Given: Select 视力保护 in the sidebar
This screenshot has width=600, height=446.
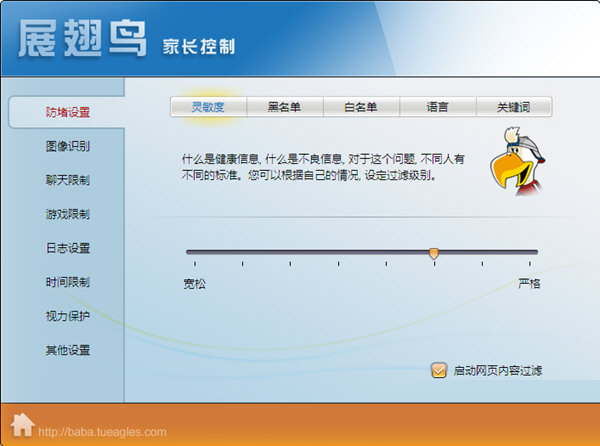Looking at the screenshot, I should (x=67, y=316).
